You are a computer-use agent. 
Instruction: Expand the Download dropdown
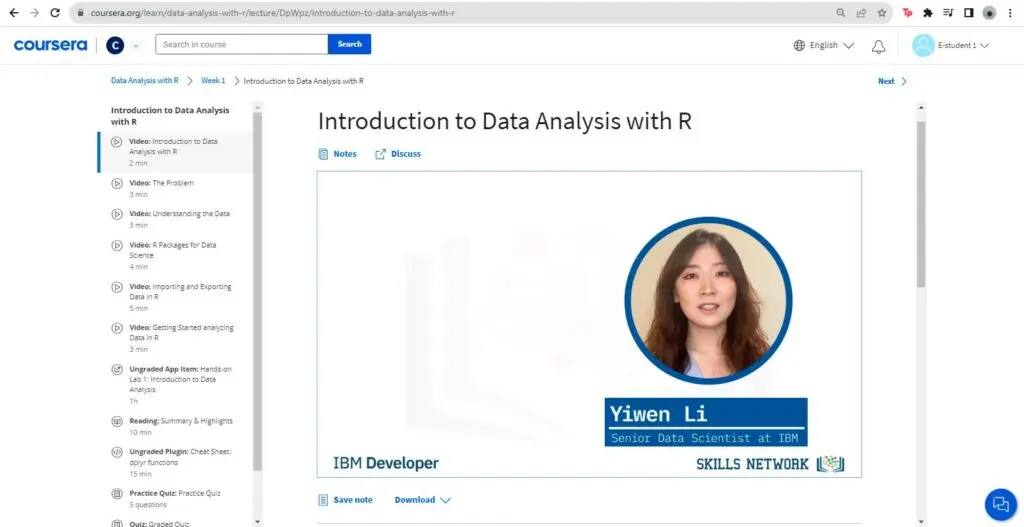click(x=423, y=500)
